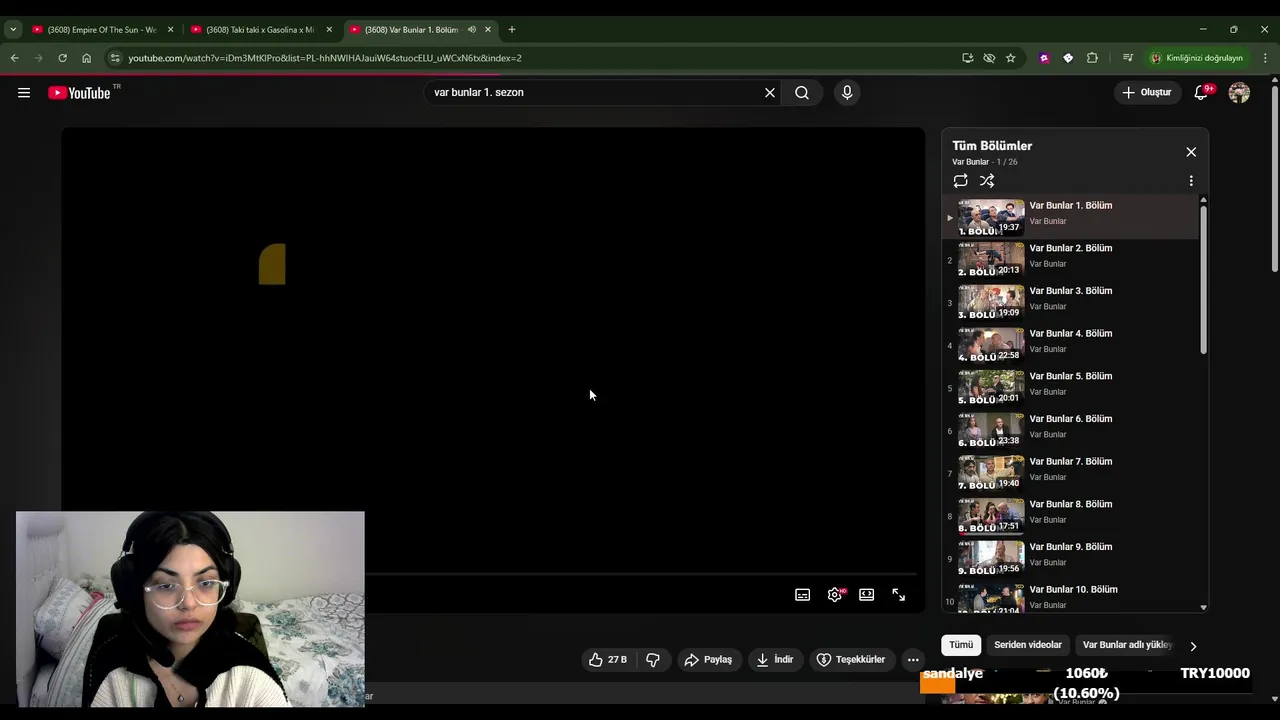Toggle subtitles on the video player
1280x720 pixels.
[802, 595]
